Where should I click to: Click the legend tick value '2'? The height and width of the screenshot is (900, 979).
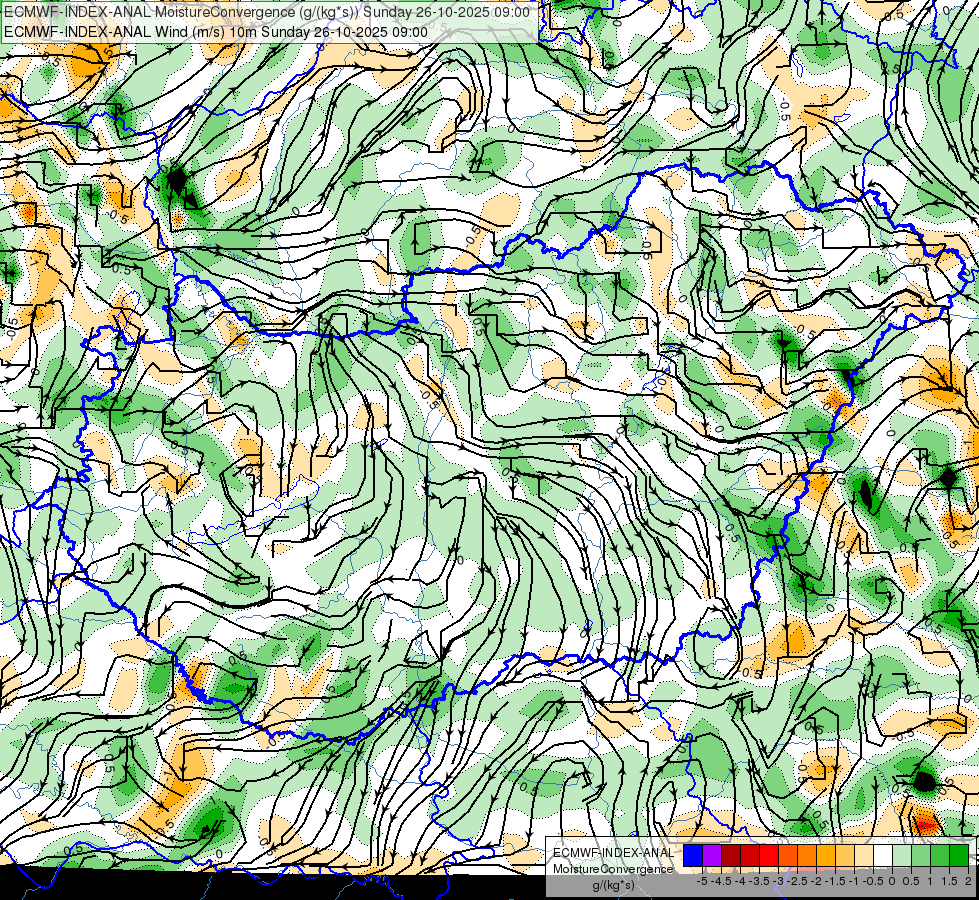(x=968, y=881)
